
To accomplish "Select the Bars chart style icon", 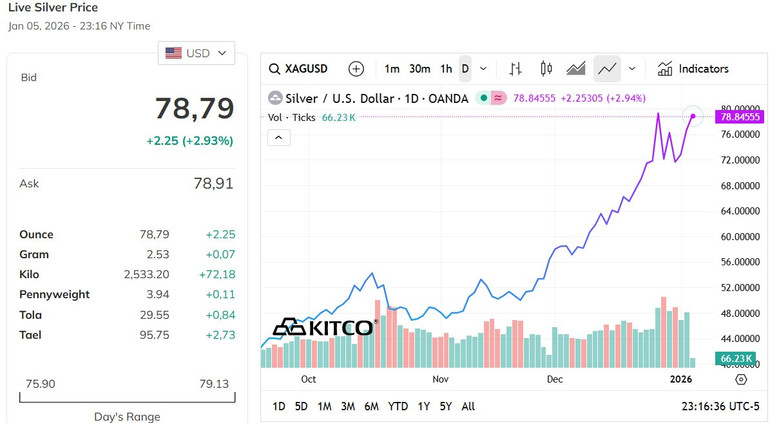I will tap(516, 69).
